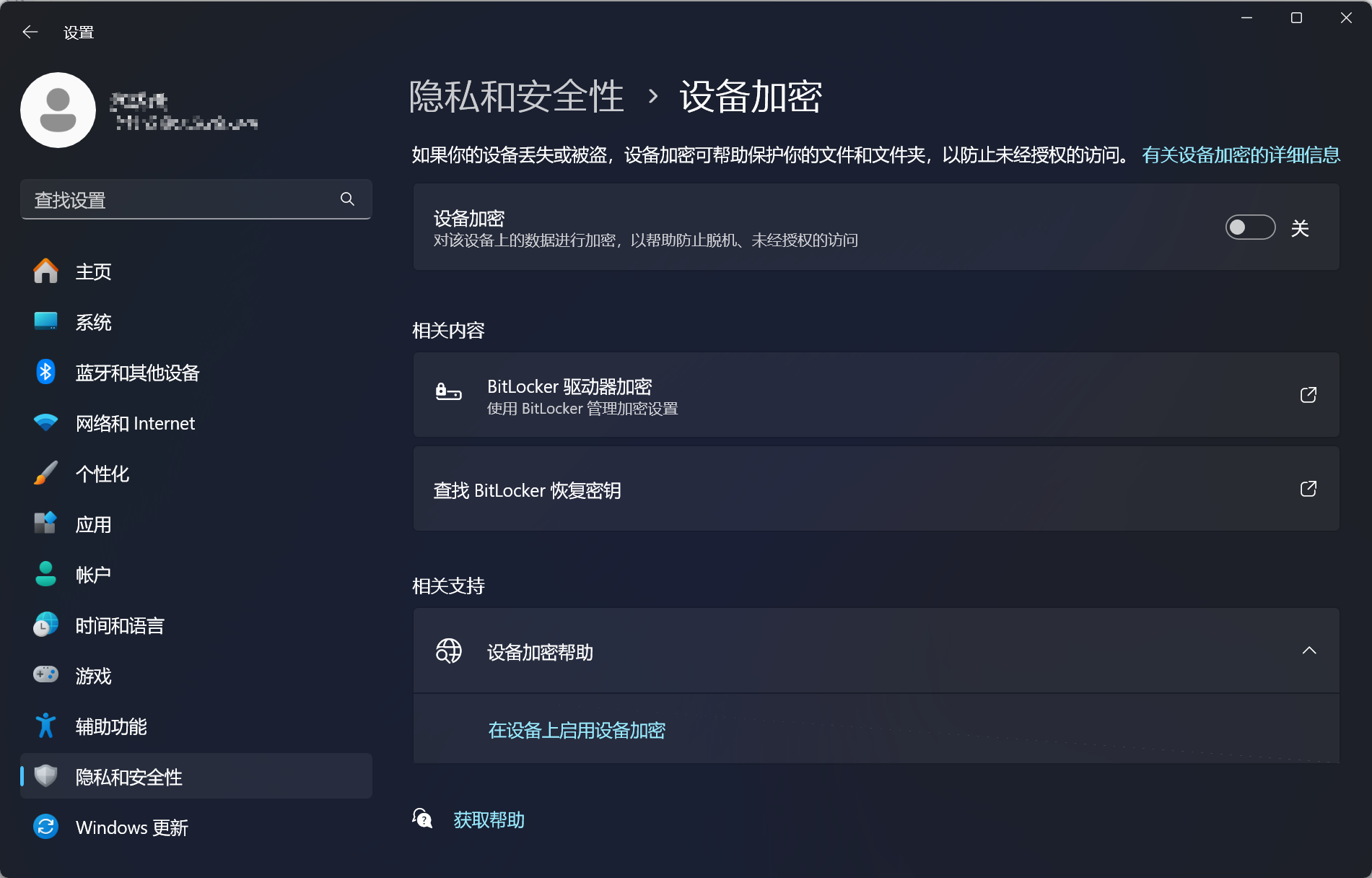
Task: Select the 辅助功能 accessibility icon
Action: point(45,726)
